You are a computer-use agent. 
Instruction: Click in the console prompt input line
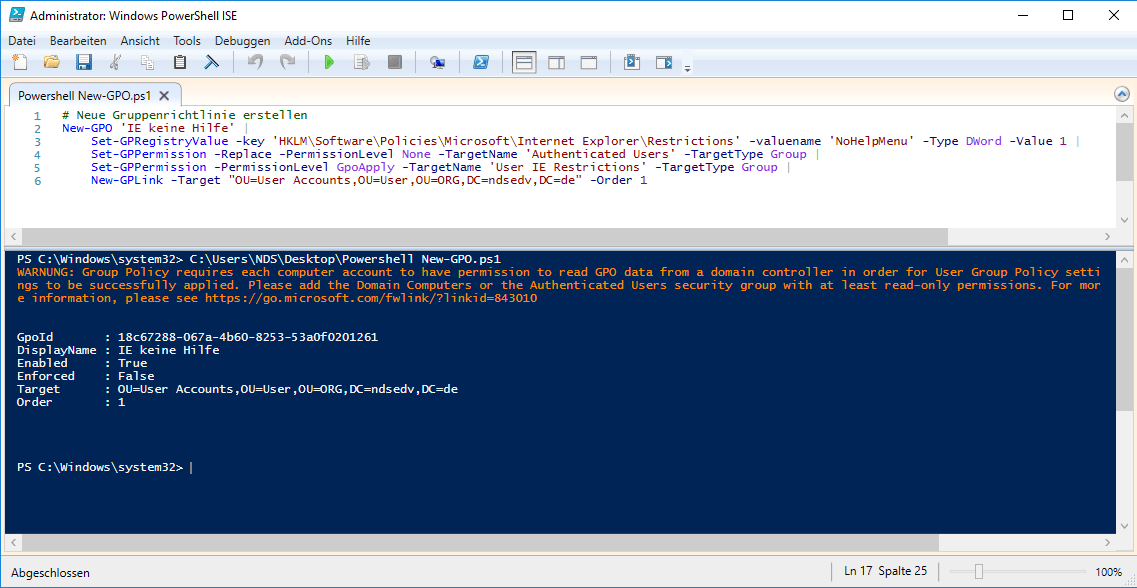click(400, 467)
